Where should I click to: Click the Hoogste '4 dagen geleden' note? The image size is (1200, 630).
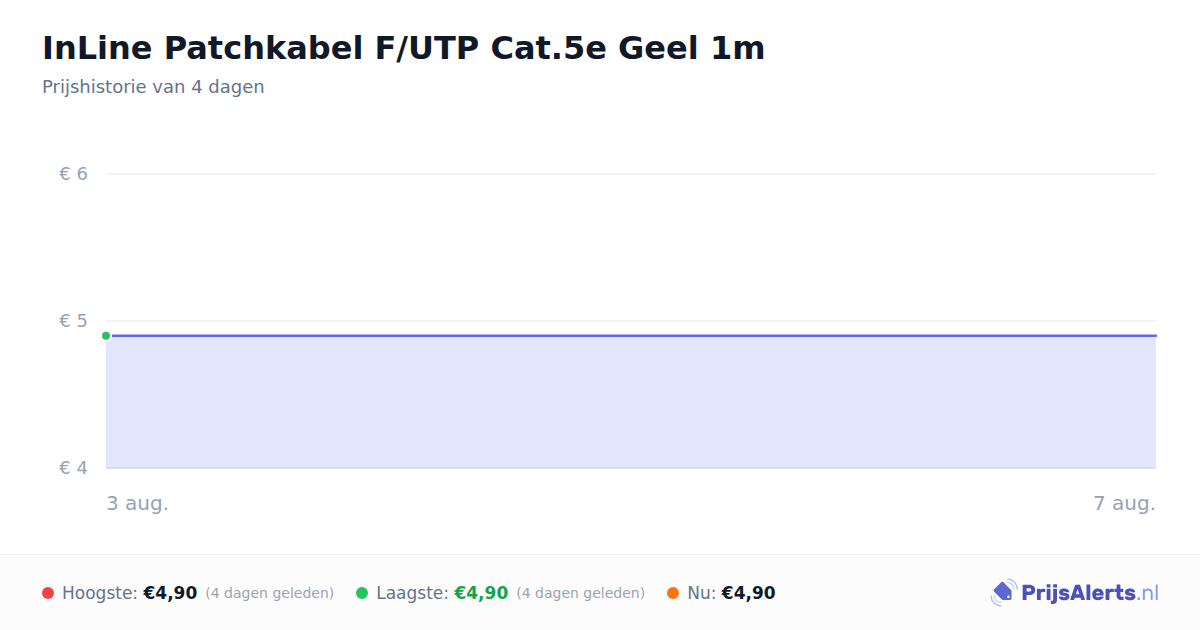(x=270, y=593)
